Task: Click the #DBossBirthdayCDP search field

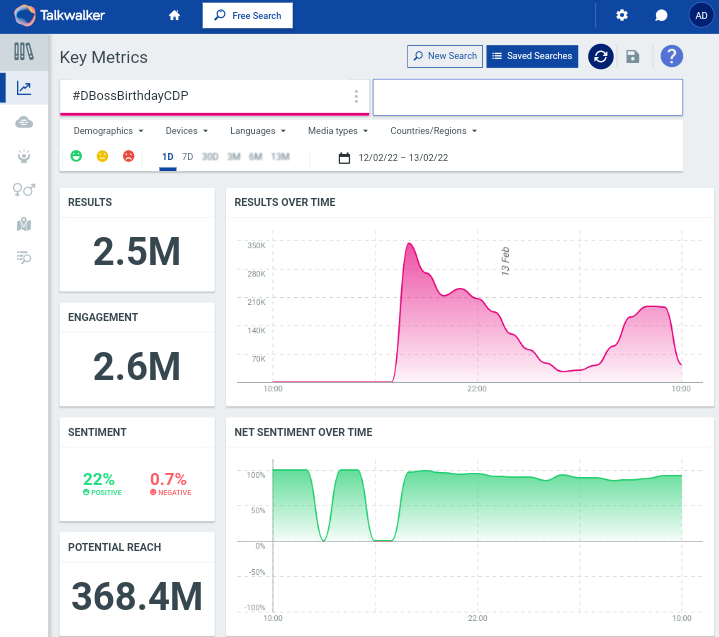Action: coord(214,96)
